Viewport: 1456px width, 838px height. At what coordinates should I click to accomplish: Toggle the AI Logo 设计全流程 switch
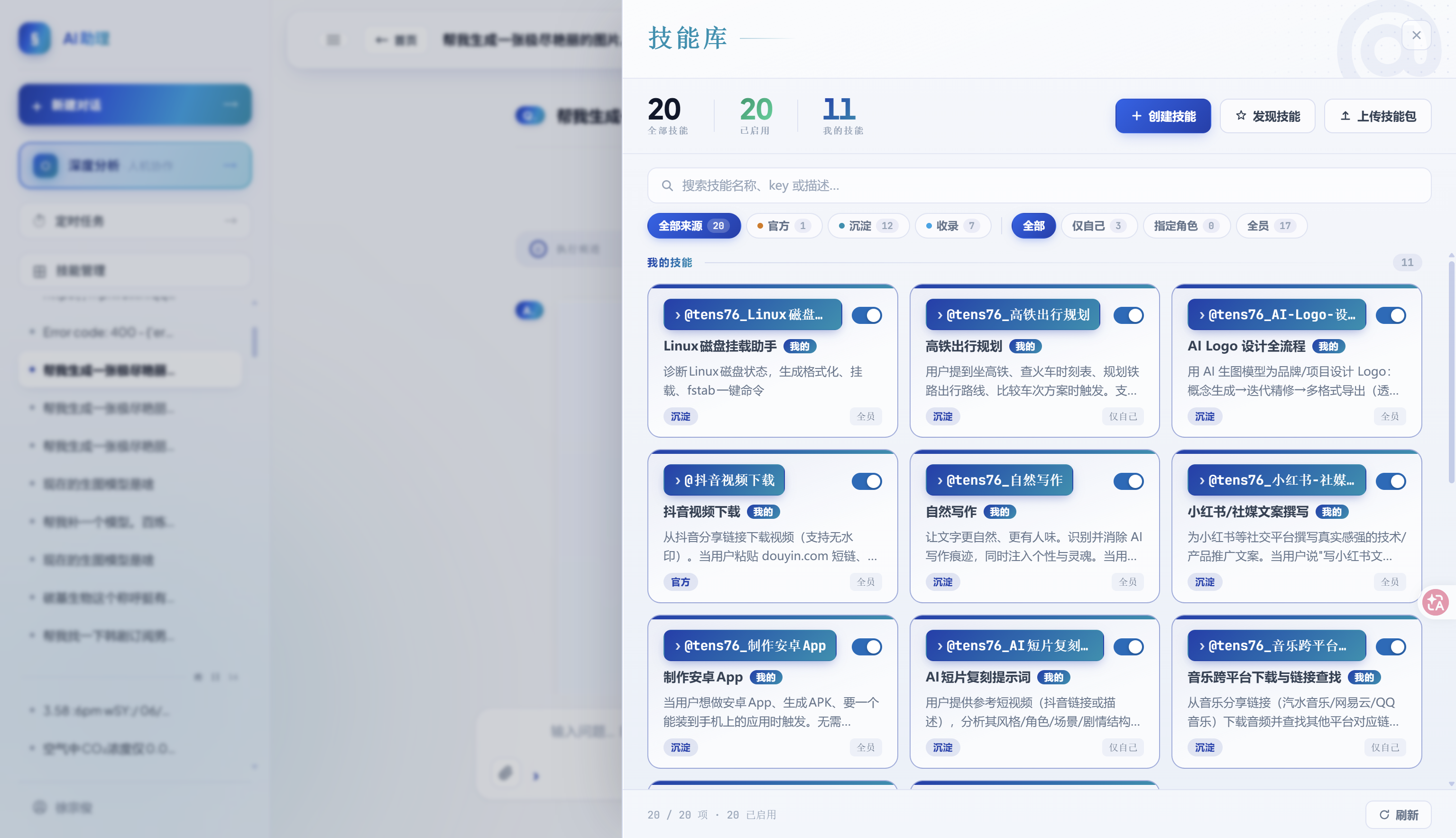[1391, 315]
